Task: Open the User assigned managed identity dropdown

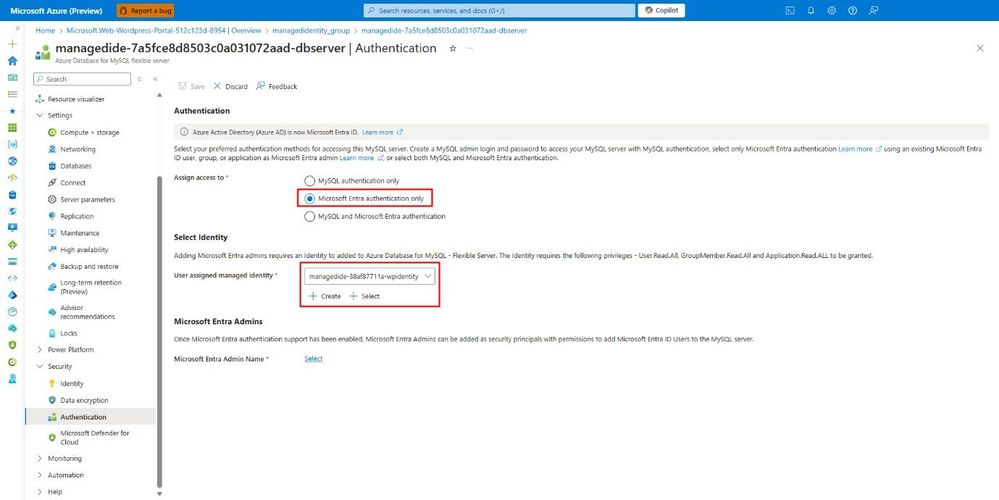Action: pos(370,276)
